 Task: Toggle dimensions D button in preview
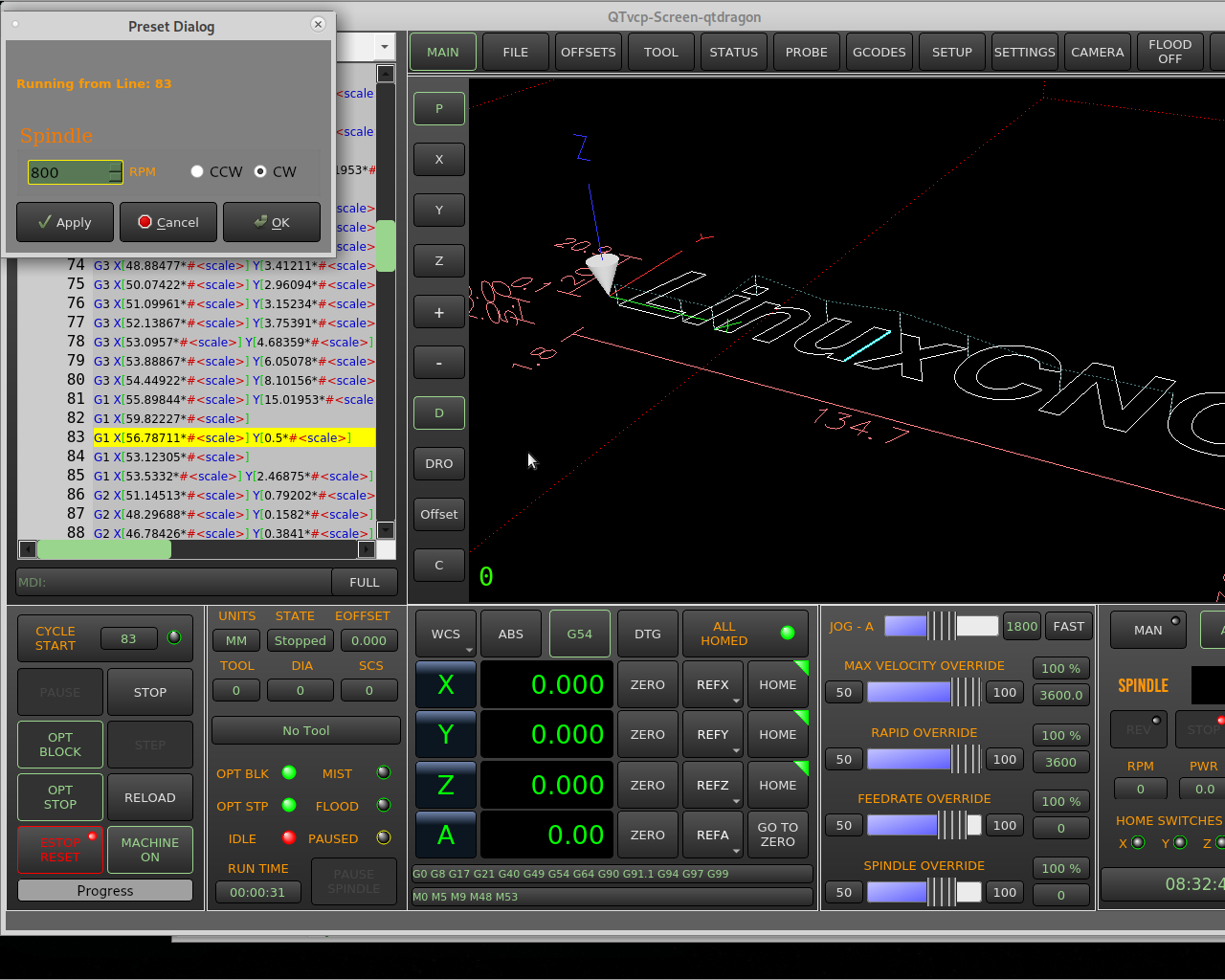439,412
